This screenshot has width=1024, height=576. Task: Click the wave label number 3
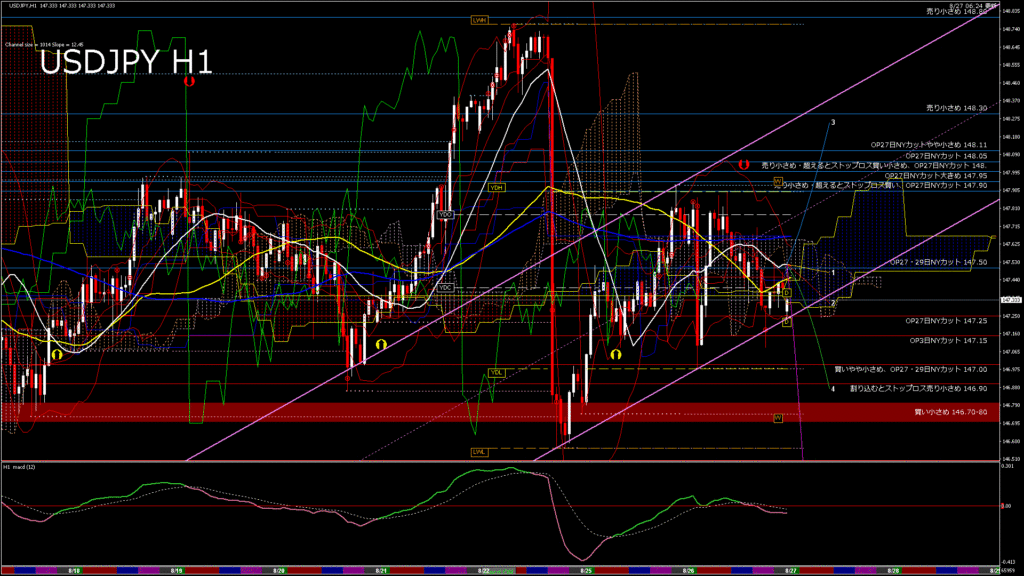coord(832,122)
